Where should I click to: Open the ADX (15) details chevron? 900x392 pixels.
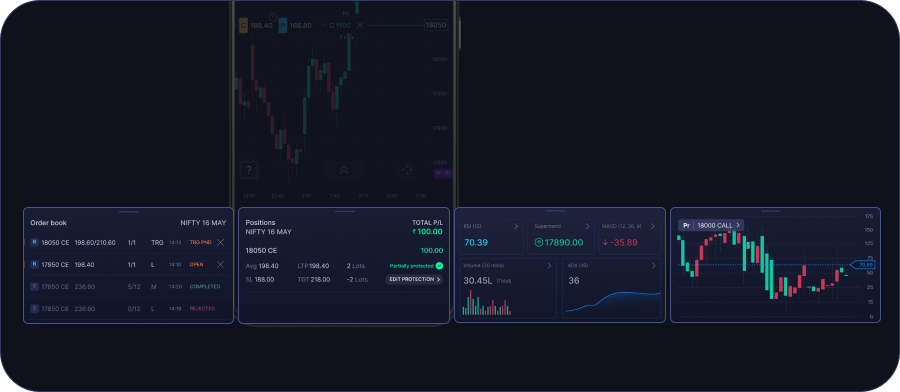coord(653,266)
